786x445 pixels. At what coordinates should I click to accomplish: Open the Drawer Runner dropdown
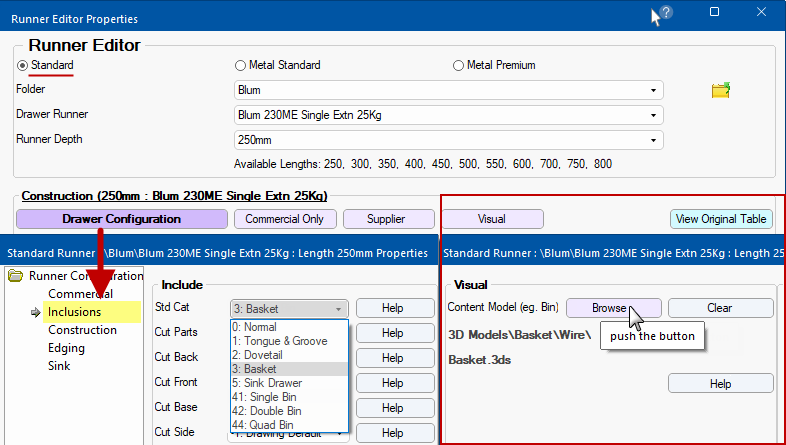tap(449, 115)
